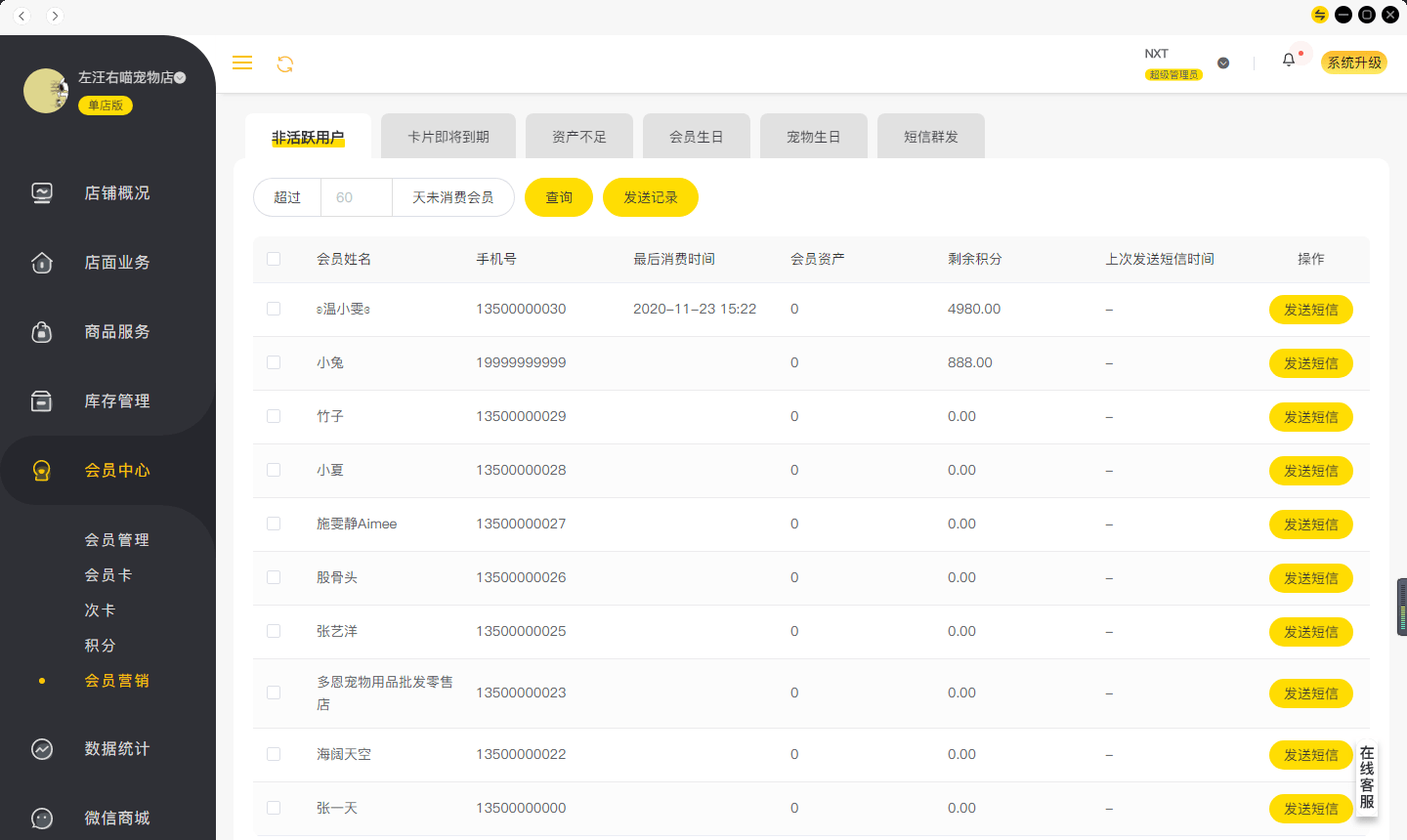Switch to the 卡片即将到期 tab
Image resolution: width=1407 pixels, height=840 pixels.
pyautogui.click(x=448, y=137)
